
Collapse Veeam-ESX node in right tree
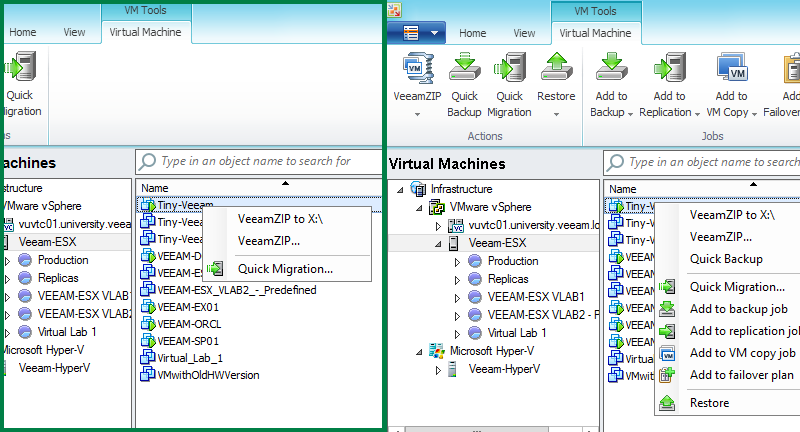pyautogui.click(x=438, y=244)
